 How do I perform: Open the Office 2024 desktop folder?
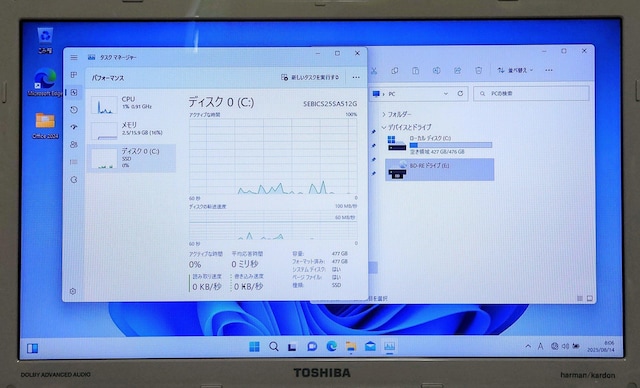[45, 126]
